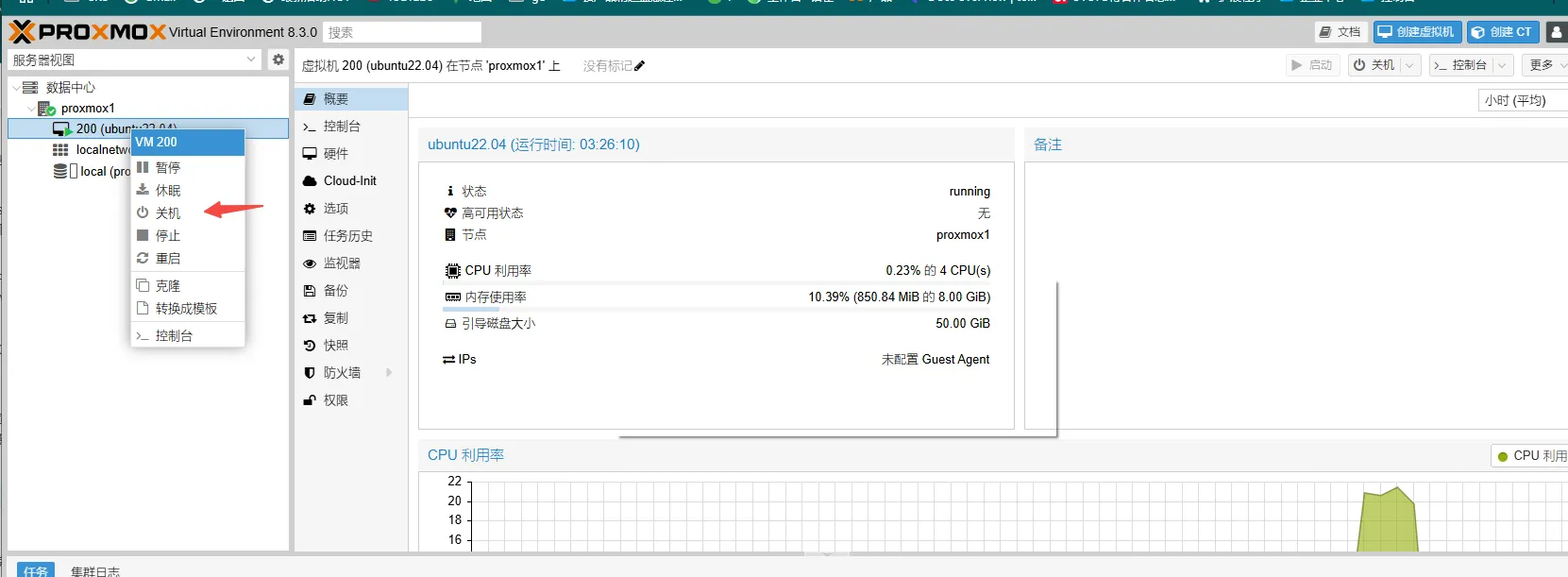Open Console button dropdown arrow
Screen dimensions: 1568x577
pyautogui.click(x=1504, y=65)
